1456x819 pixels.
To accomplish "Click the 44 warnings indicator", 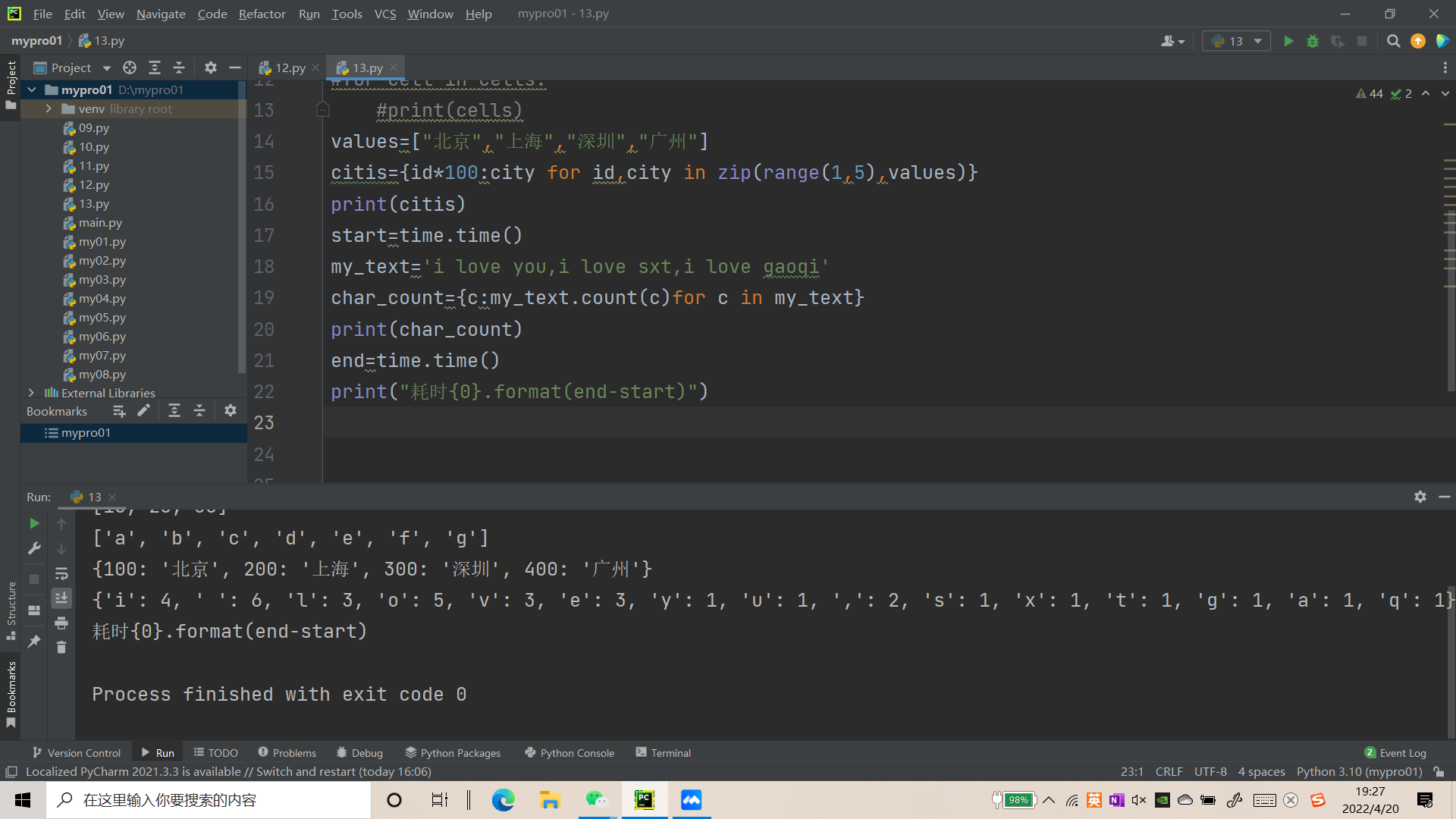I will click(1370, 93).
